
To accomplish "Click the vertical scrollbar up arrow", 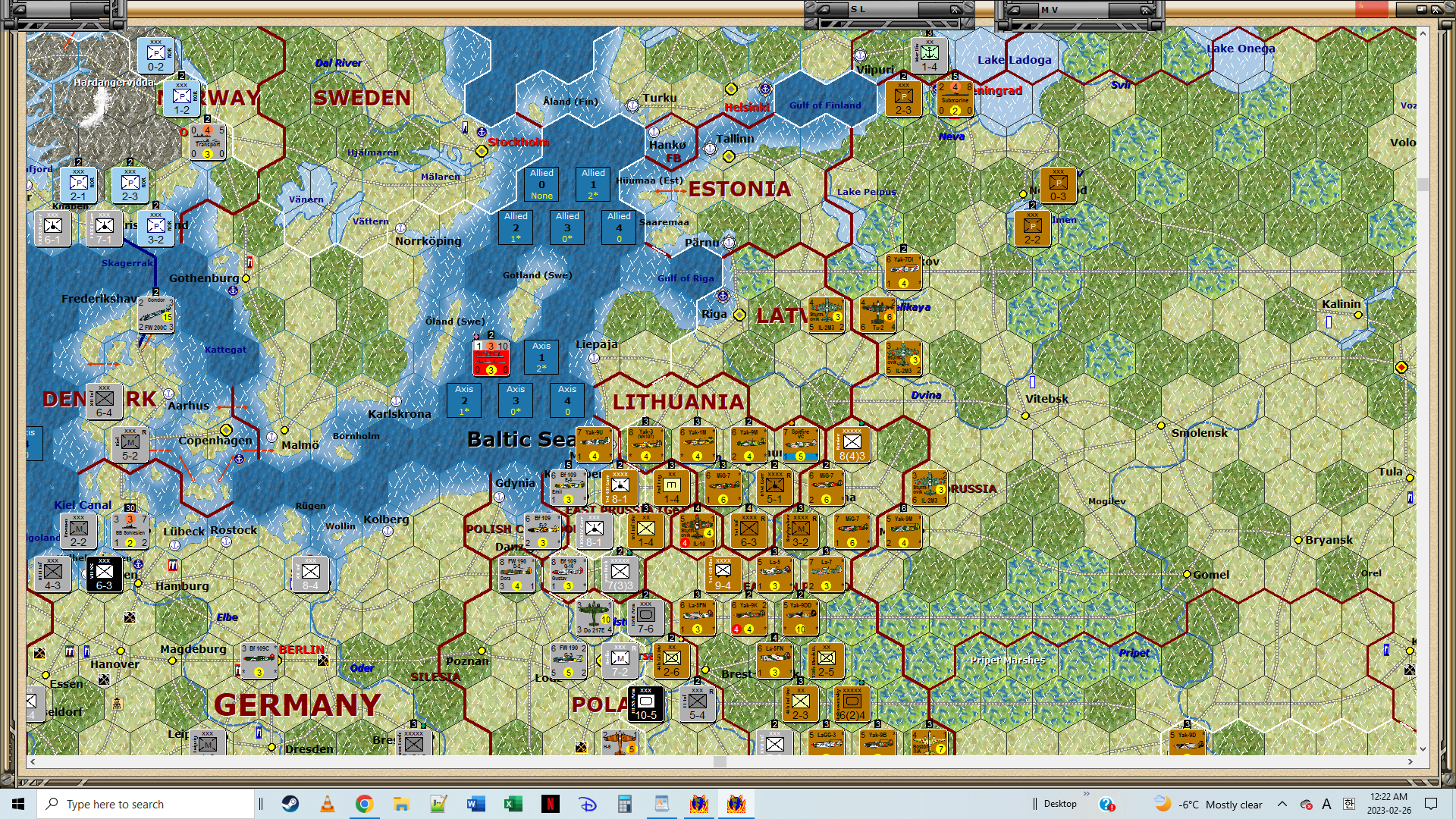I will click(1423, 33).
